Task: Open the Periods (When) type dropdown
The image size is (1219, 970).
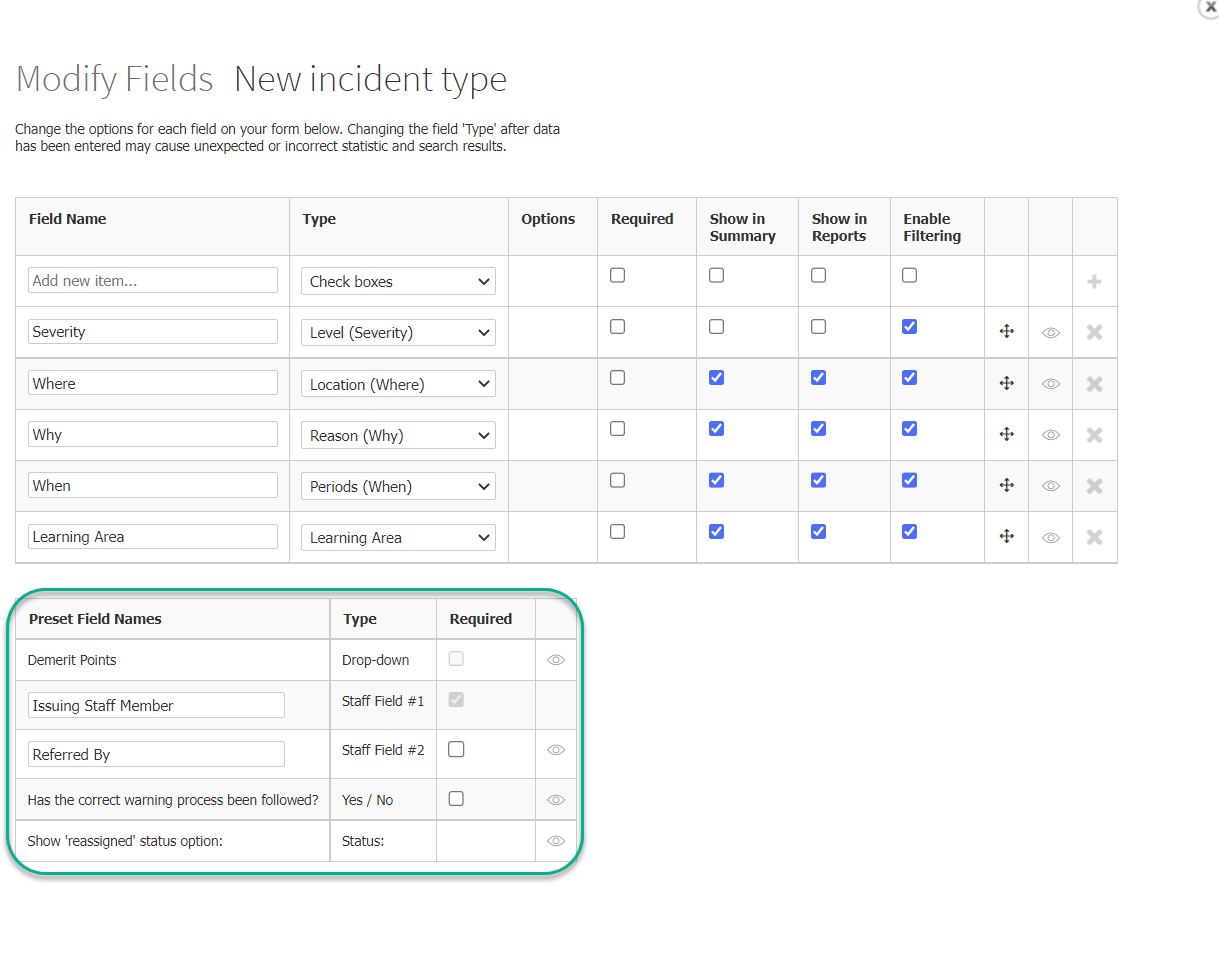Action: pyautogui.click(x=398, y=485)
